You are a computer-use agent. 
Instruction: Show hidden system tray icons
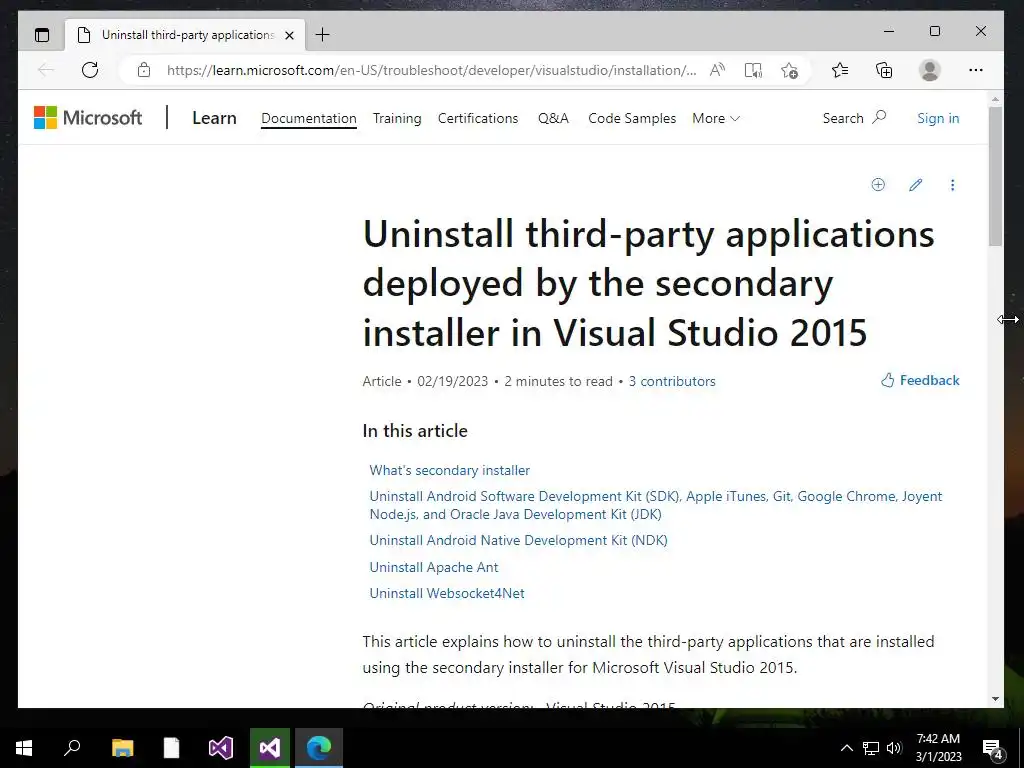coord(846,748)
